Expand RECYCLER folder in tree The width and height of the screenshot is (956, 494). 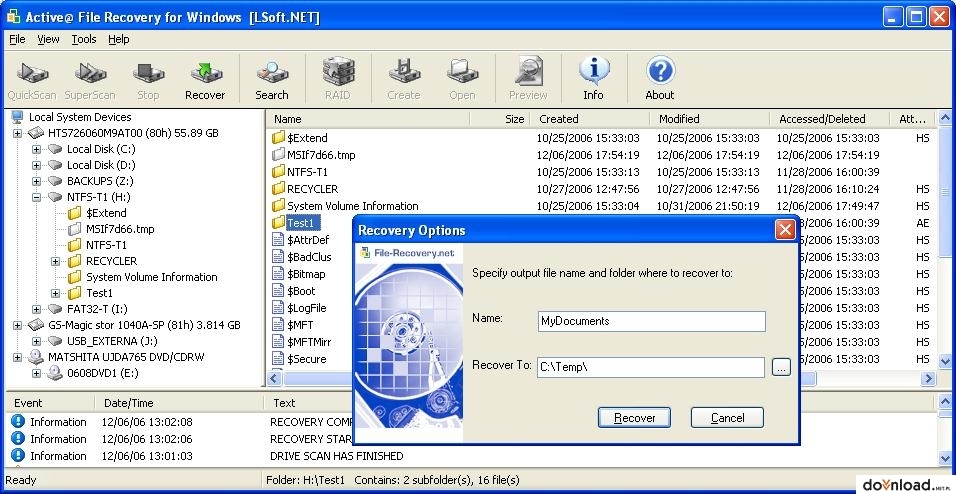click(55, 261)
